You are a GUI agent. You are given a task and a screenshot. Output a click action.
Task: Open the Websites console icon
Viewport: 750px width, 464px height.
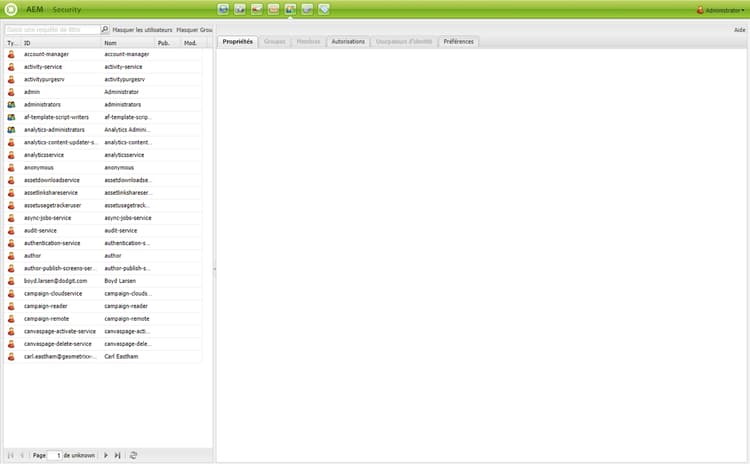point(223,9)
